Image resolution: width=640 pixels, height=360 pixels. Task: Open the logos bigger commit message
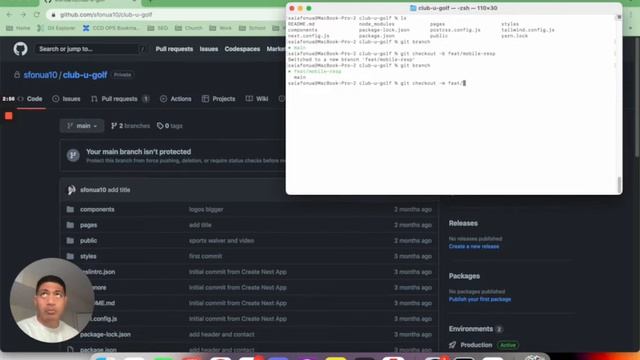(206, 209)
